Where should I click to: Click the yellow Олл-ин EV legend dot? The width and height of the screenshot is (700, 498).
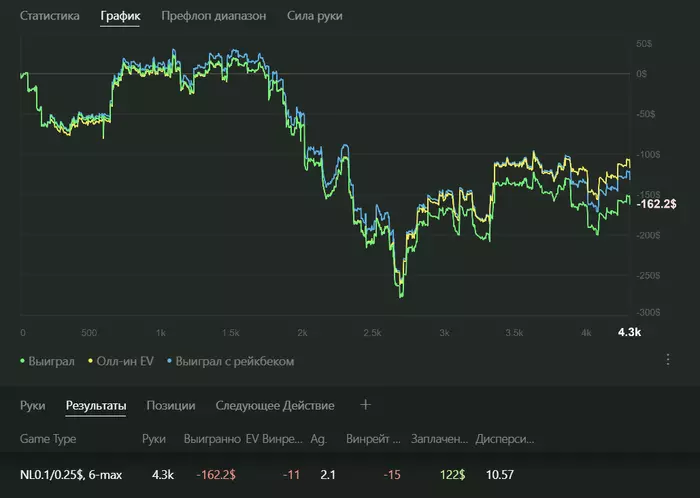click(x=90, y=361)
